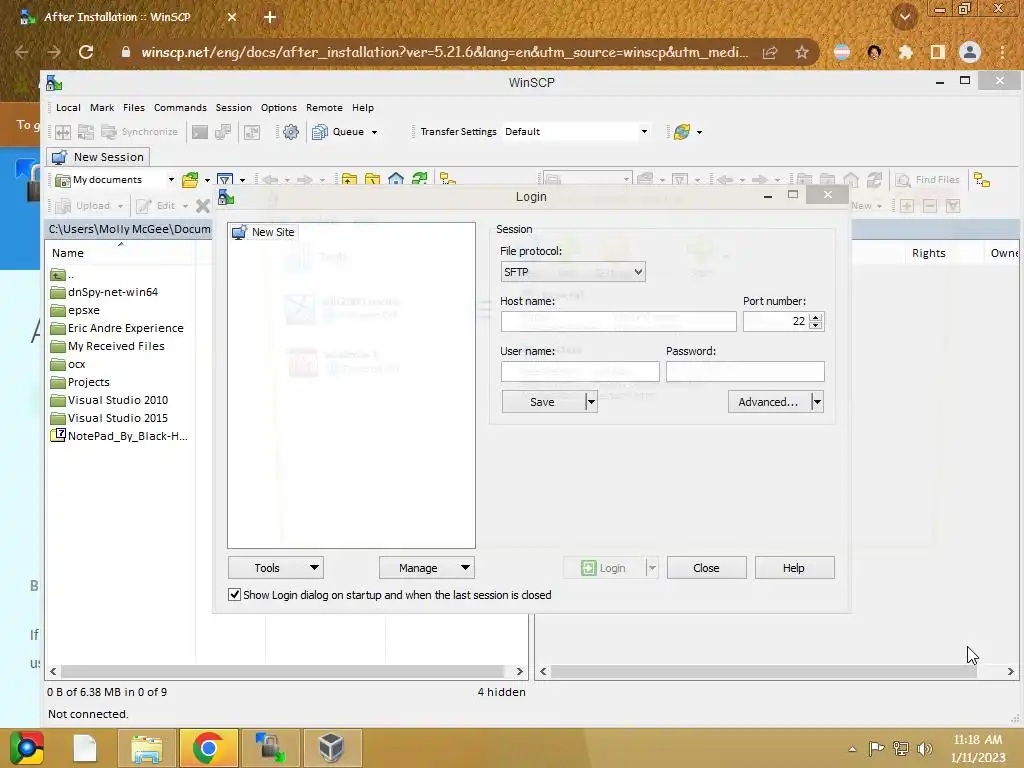Open the Help menu in WinSCP
This screenshot has width=1024, height=768.
tap(363, 108)
